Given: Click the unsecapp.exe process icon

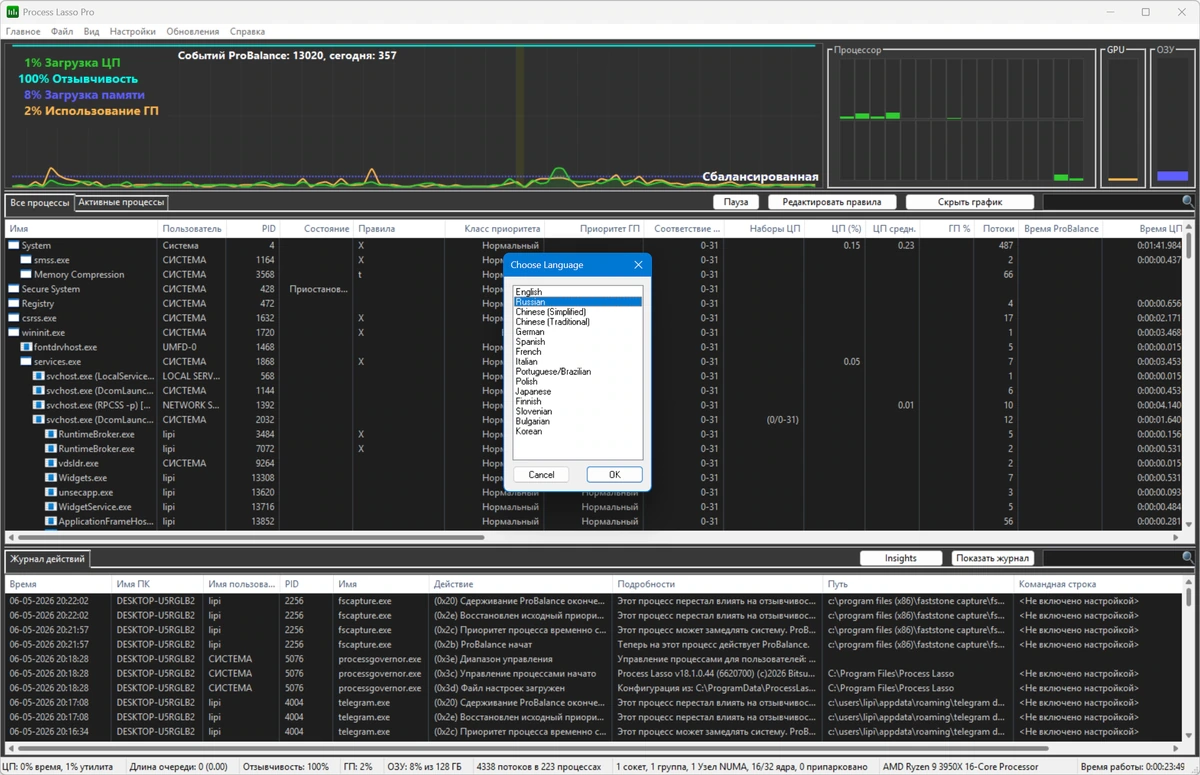Looking at the screenshot, I should (50, 492).
